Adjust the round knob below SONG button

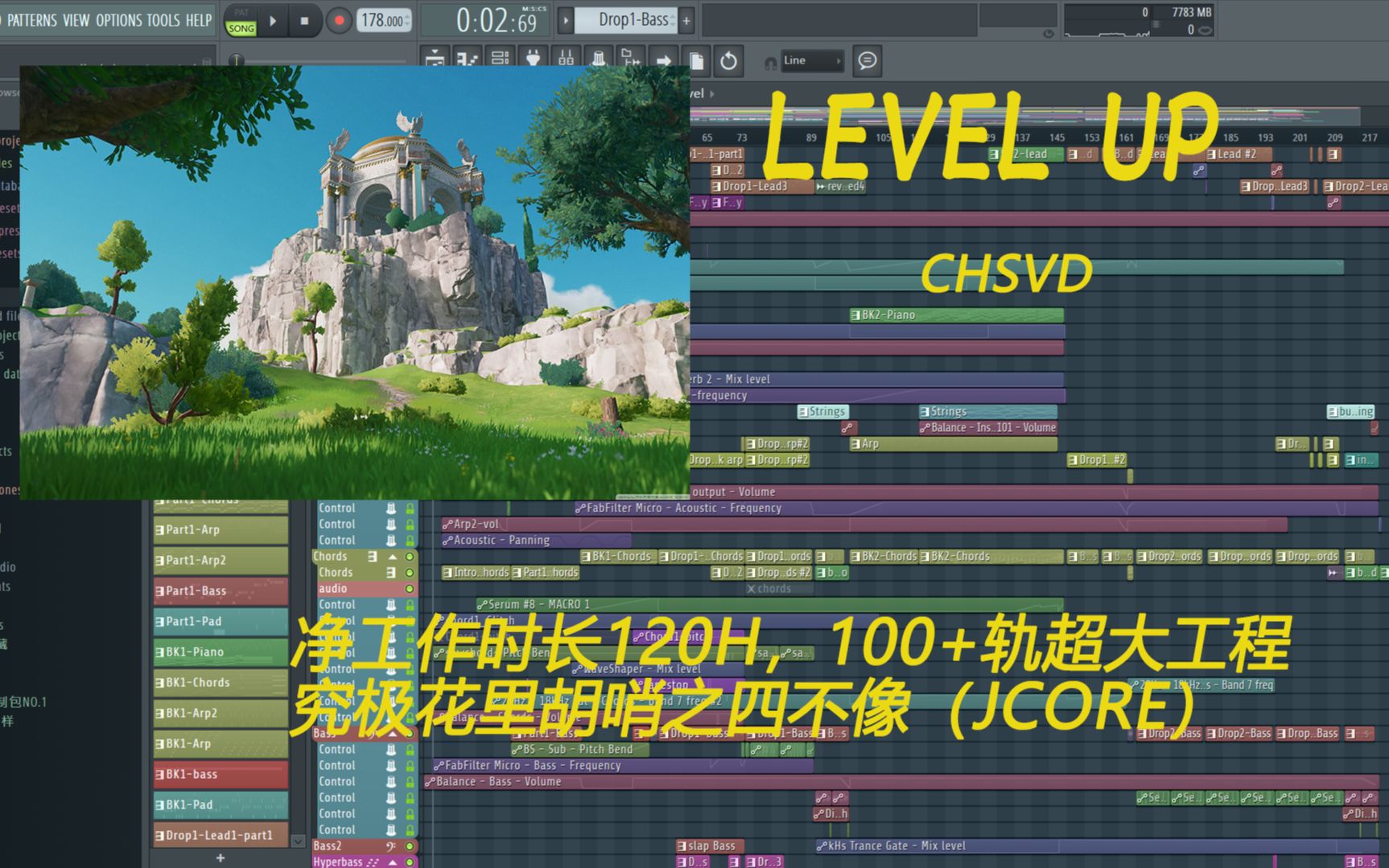[x=236, y=60]
